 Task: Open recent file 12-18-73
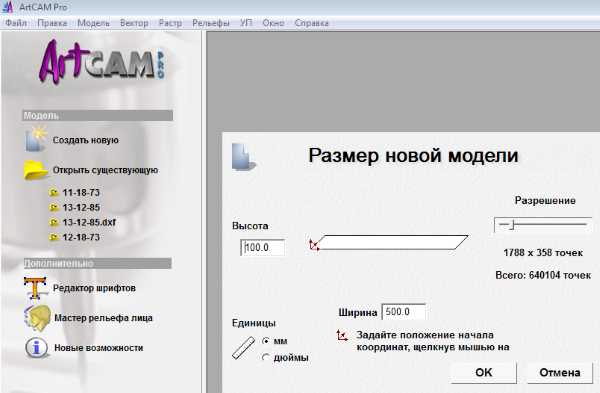81,237
